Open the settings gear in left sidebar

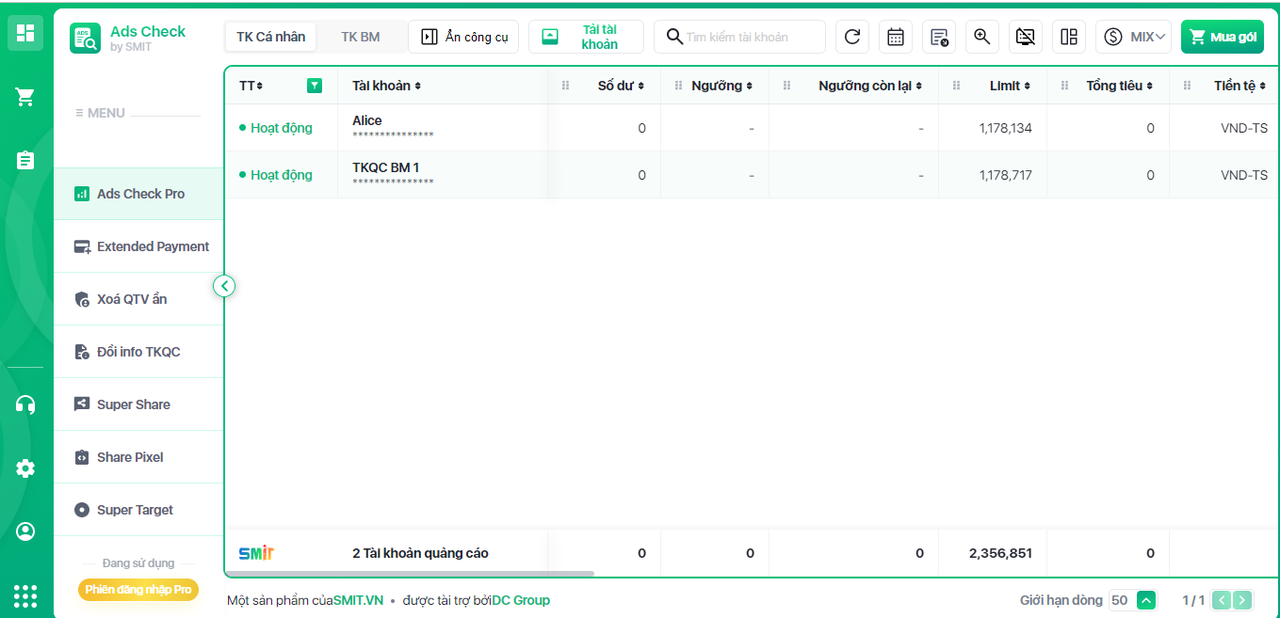26,469
